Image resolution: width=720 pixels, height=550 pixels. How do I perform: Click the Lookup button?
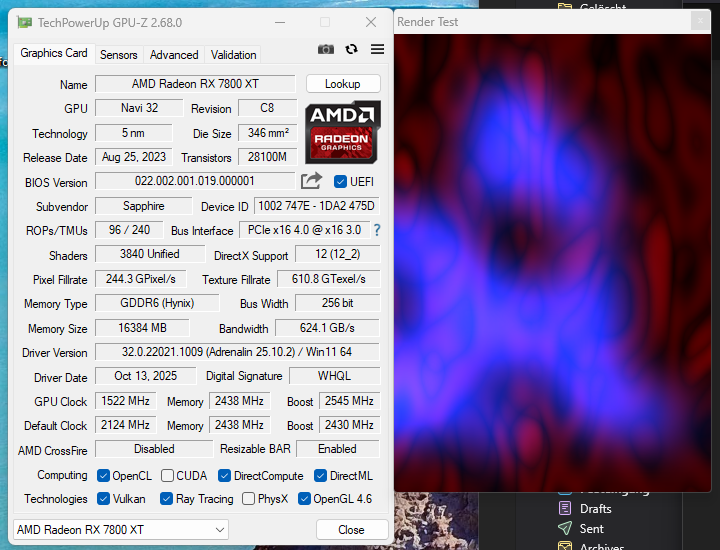click(x=343, y=84)
